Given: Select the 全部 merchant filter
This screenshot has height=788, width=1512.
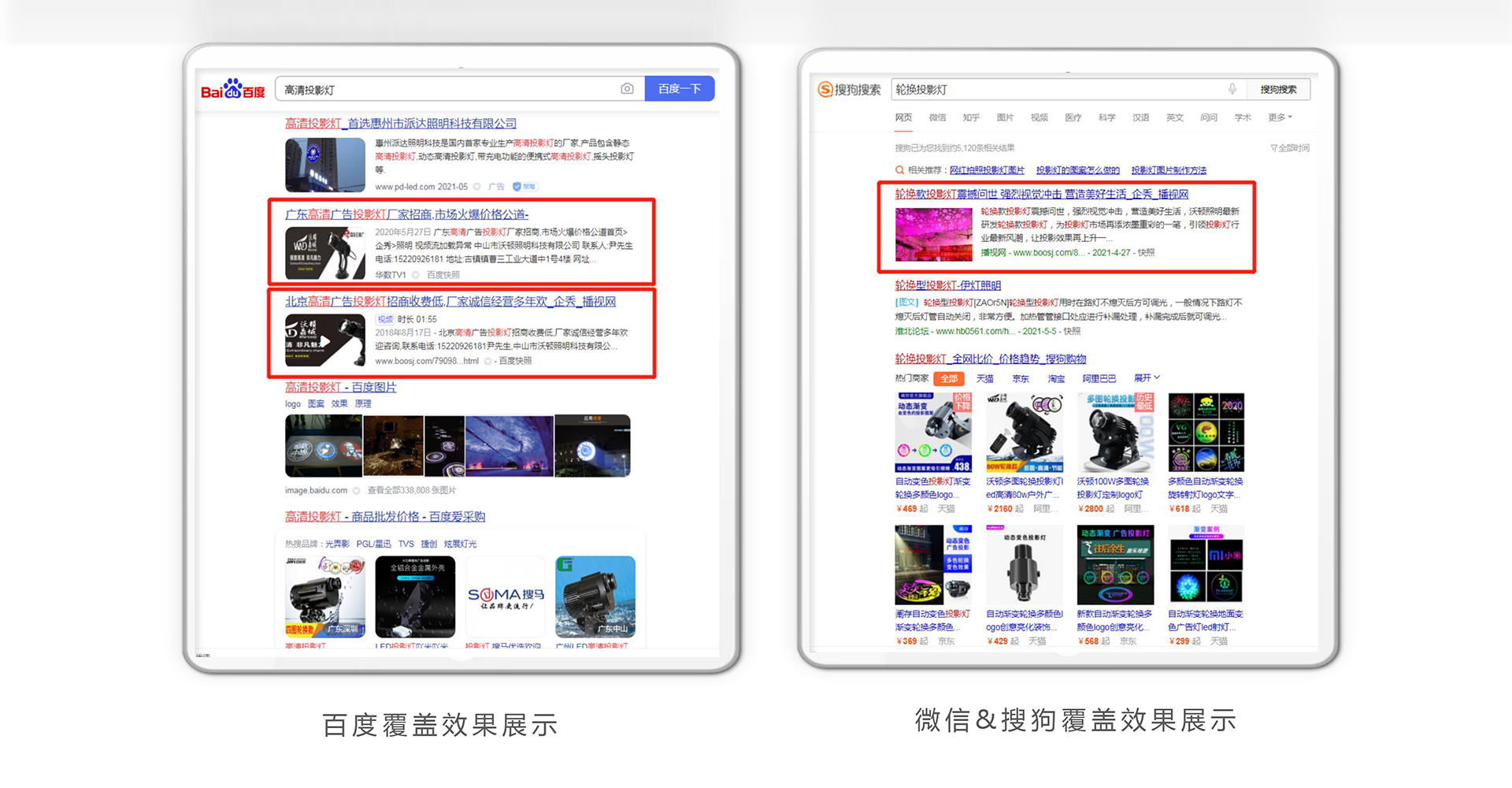Looking at the screenshot, I should [x=948, y=379].
